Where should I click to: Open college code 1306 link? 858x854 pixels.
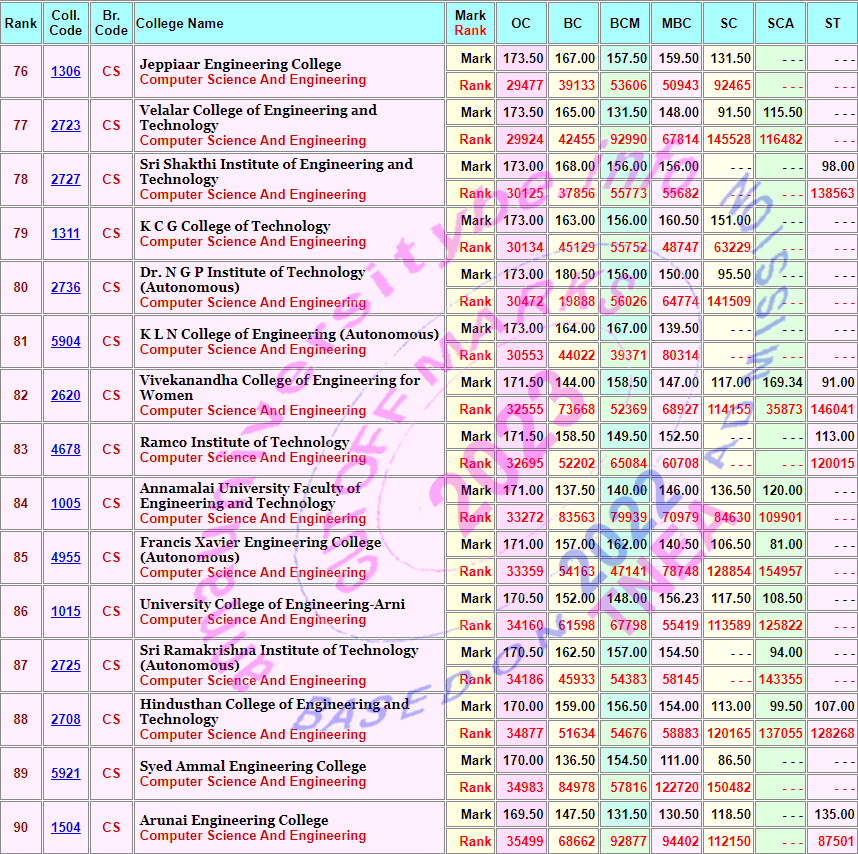[66, 72]
